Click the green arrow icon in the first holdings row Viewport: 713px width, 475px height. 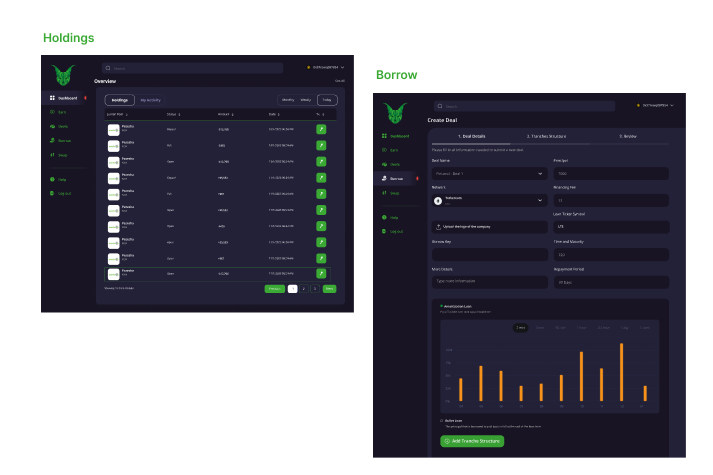321,129
